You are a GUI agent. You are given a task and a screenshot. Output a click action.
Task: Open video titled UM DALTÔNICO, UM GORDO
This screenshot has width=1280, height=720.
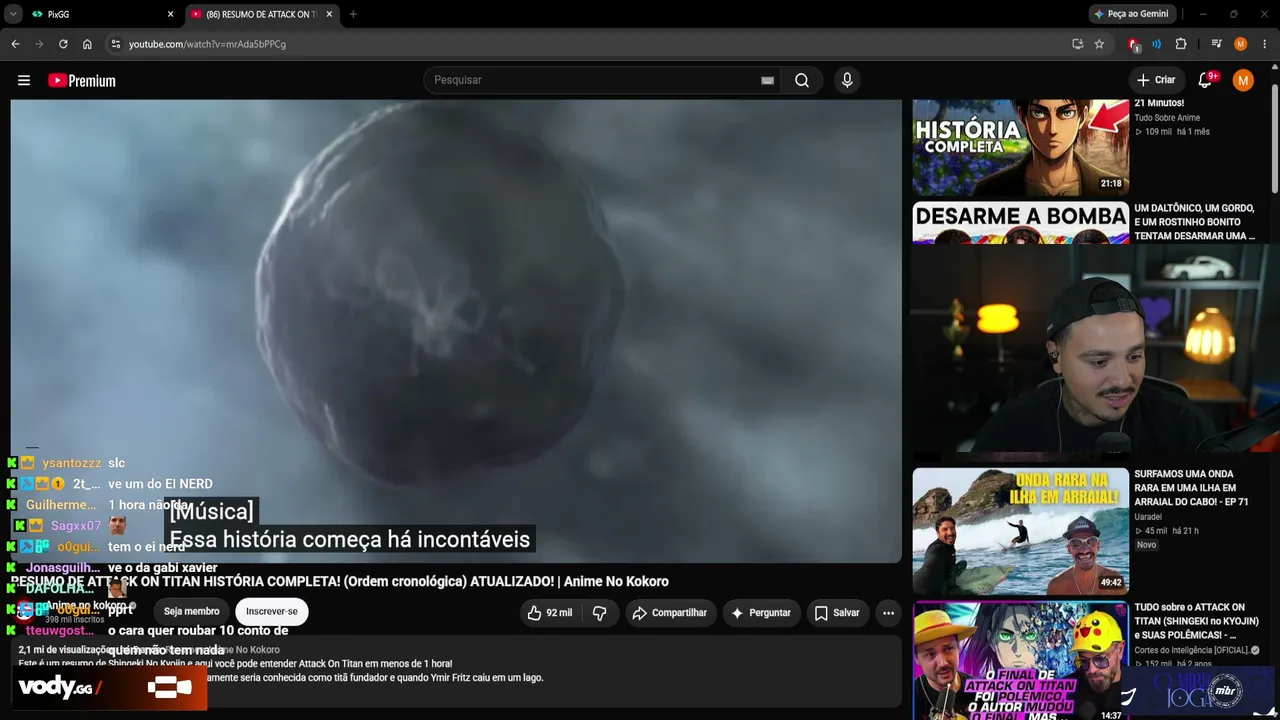1195,222
